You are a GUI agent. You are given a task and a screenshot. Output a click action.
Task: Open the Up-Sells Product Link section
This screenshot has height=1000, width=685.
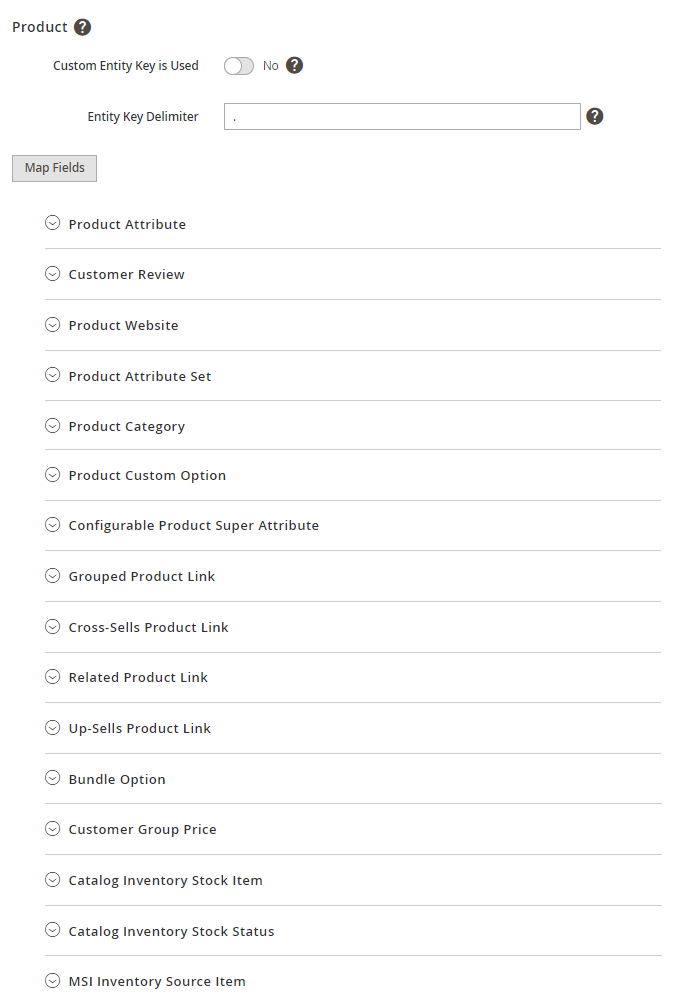tap(139, 728)
